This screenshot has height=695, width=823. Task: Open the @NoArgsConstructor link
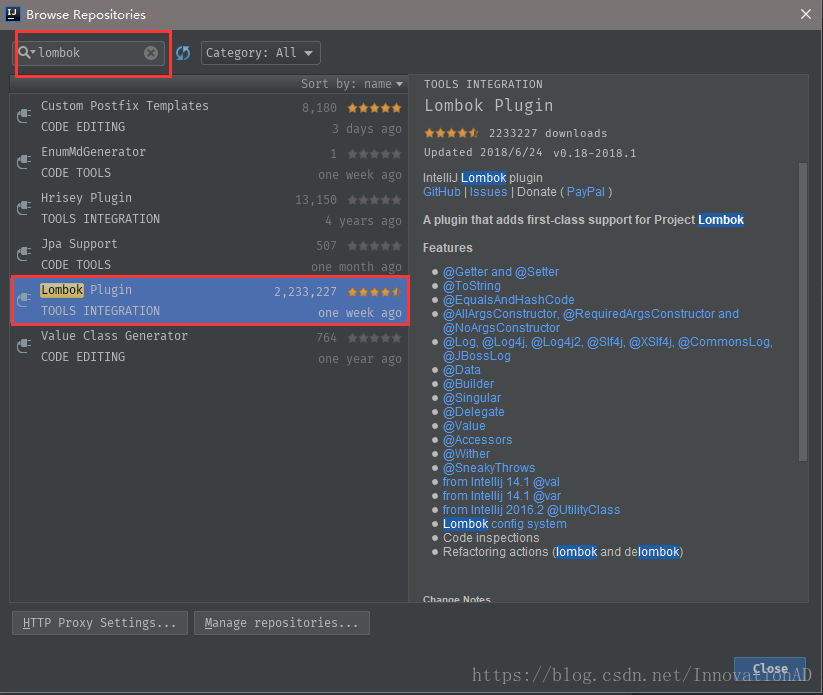tap(501, 328)
